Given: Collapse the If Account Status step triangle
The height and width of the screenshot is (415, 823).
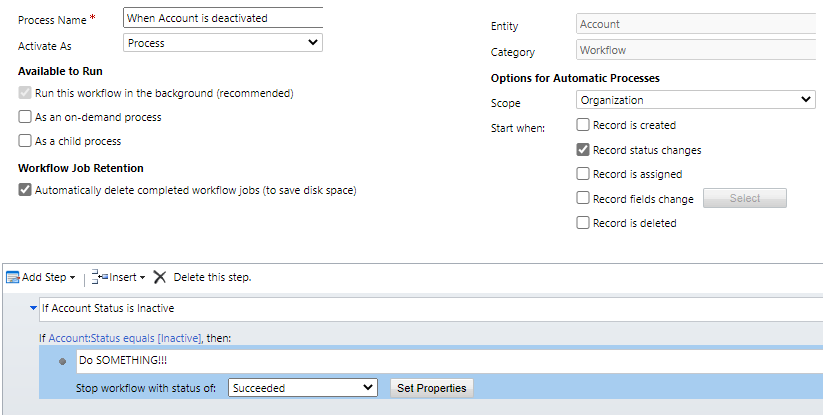Looking at the screenshot, I should pos(34,308).
